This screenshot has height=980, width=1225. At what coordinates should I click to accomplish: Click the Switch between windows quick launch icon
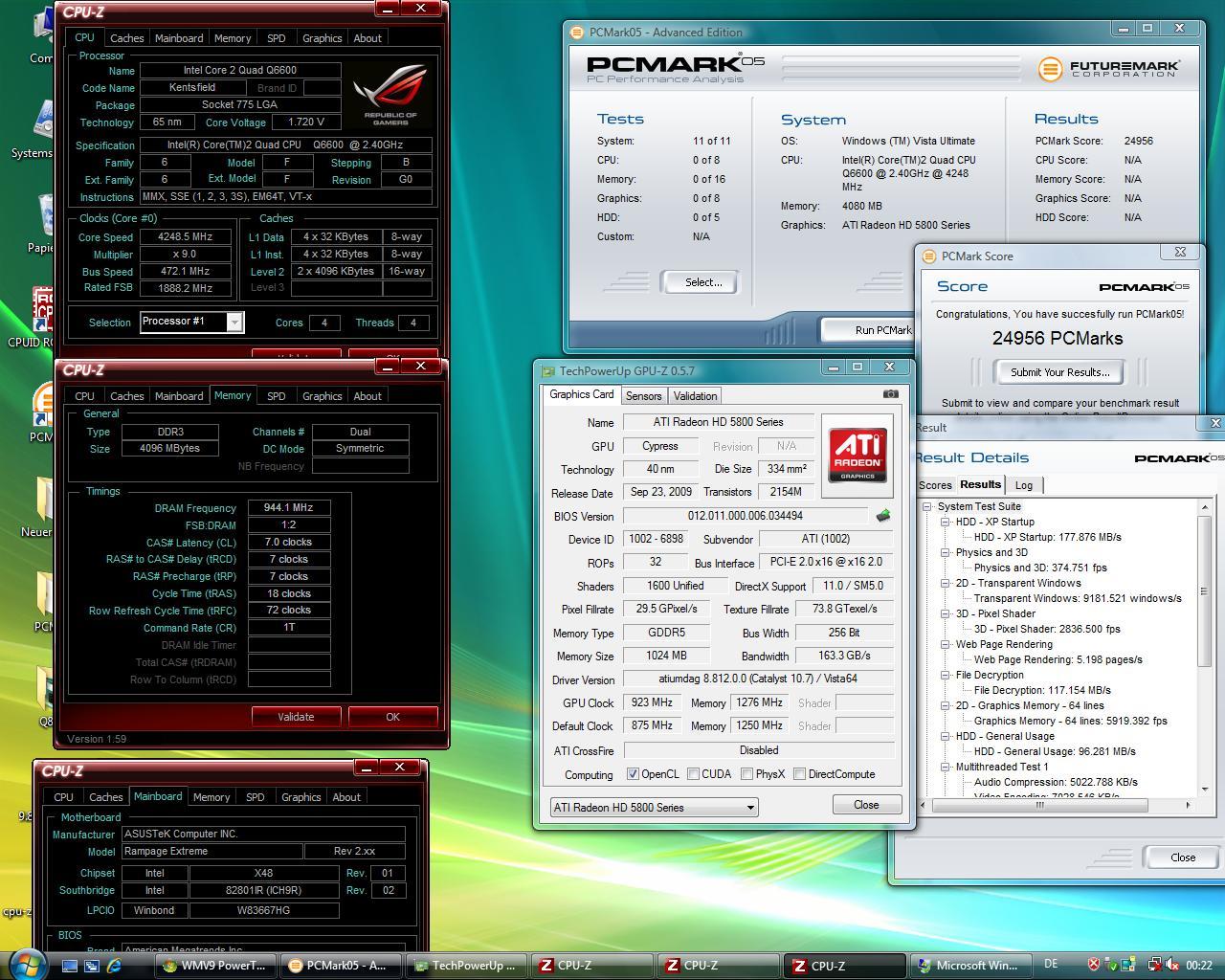click(x=92, y=966)
